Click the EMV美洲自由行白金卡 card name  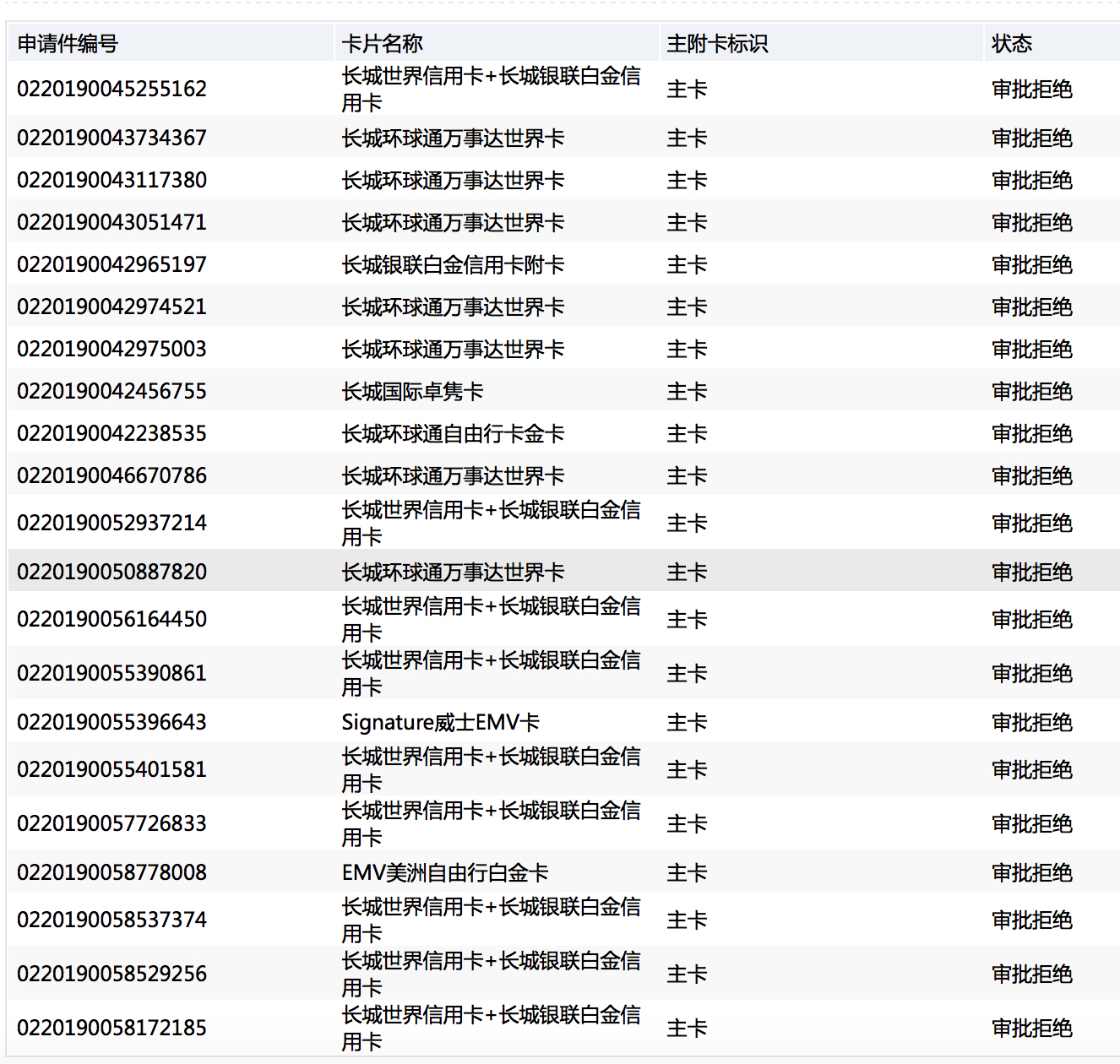click(x=445, y=872)
